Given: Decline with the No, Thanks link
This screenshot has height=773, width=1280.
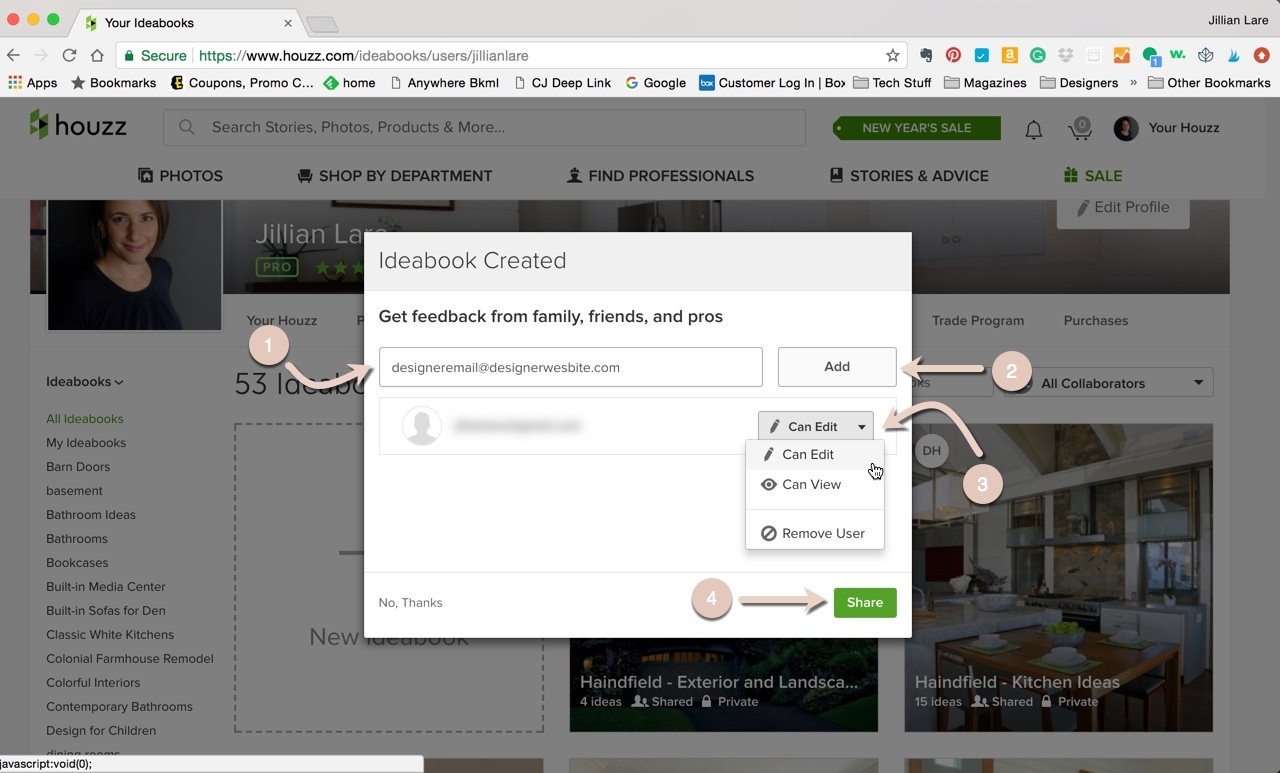Looking at the screenshot, I should click(x=410, y=602).
